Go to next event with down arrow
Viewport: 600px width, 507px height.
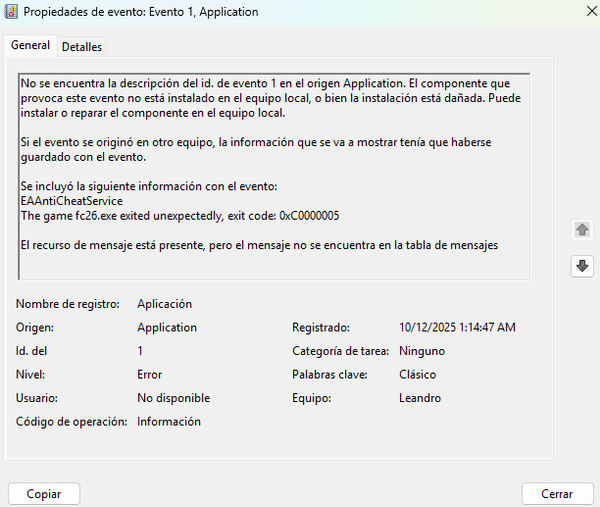(x=581, y=266)
